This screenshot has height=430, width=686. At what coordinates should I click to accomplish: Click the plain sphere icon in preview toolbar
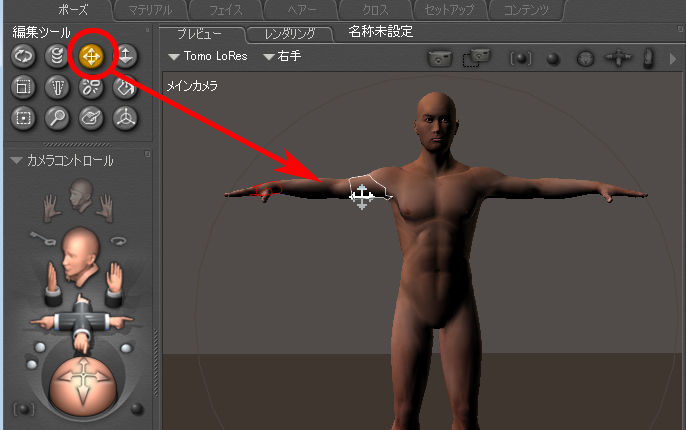coord(553,59)
